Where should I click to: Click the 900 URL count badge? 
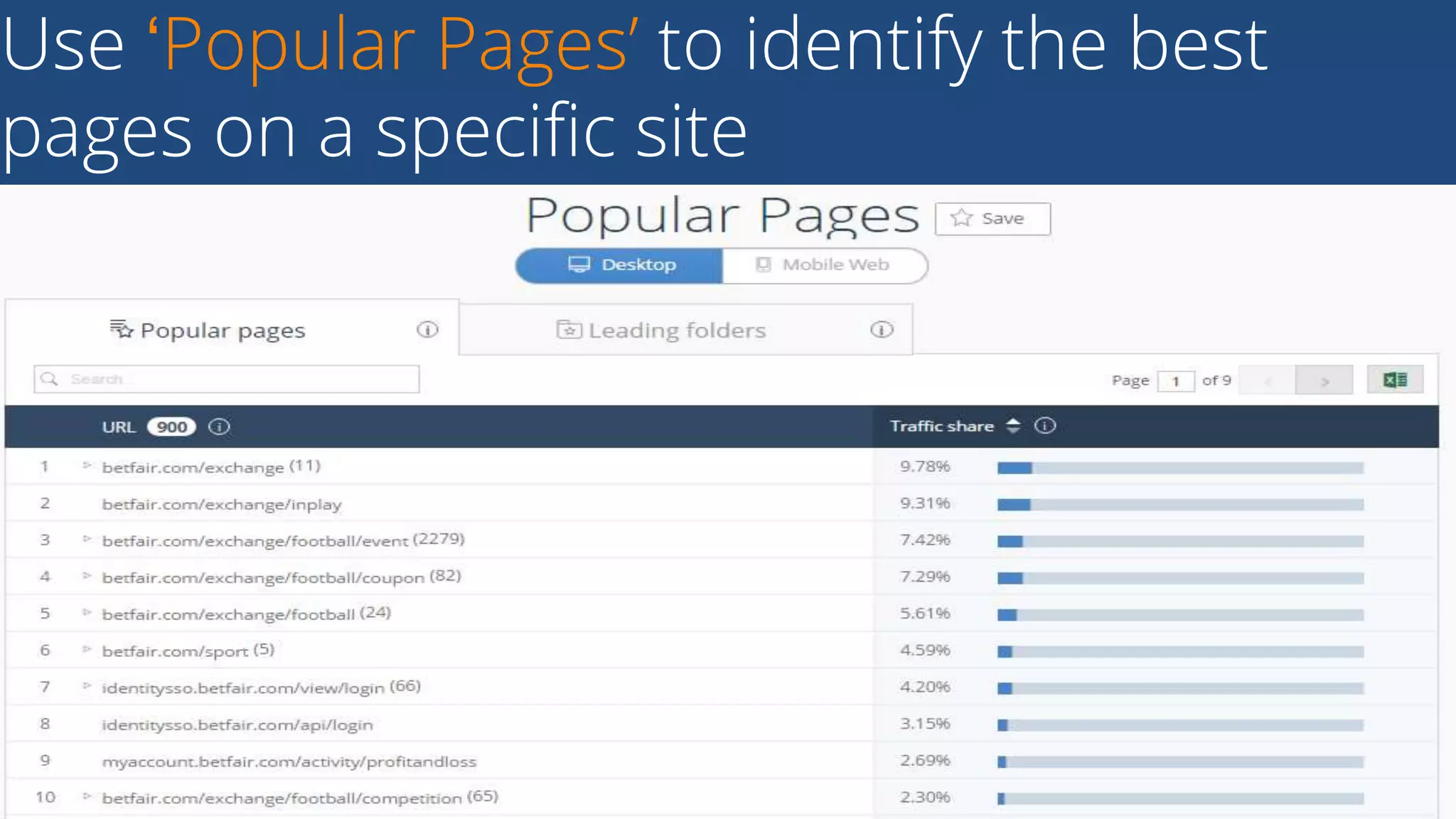pos(171,427)
